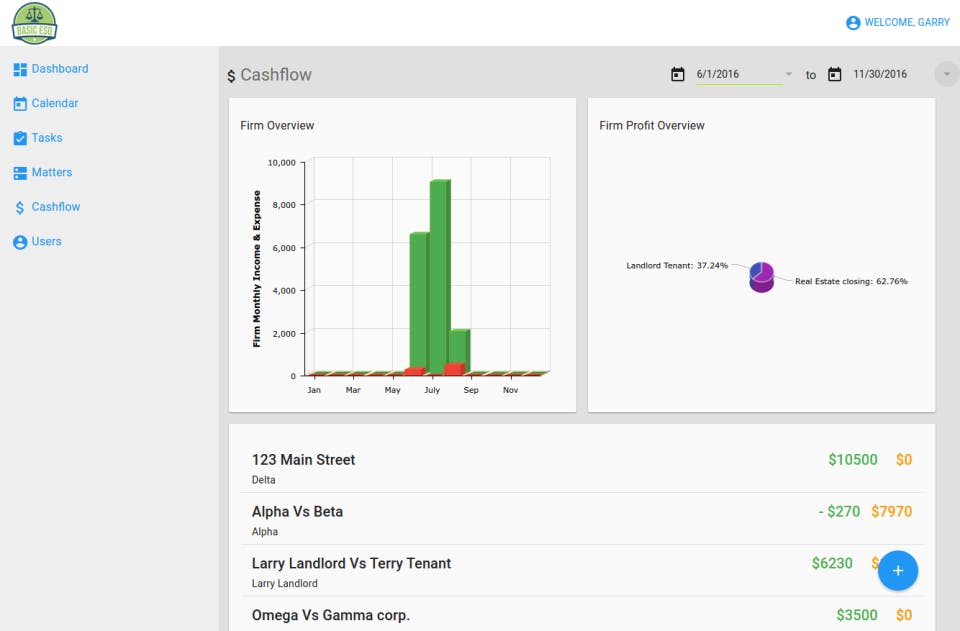Click the Landlord Tenant: 37.24% label
This screenshot has width=960, height=631.
tap(677, 266)
